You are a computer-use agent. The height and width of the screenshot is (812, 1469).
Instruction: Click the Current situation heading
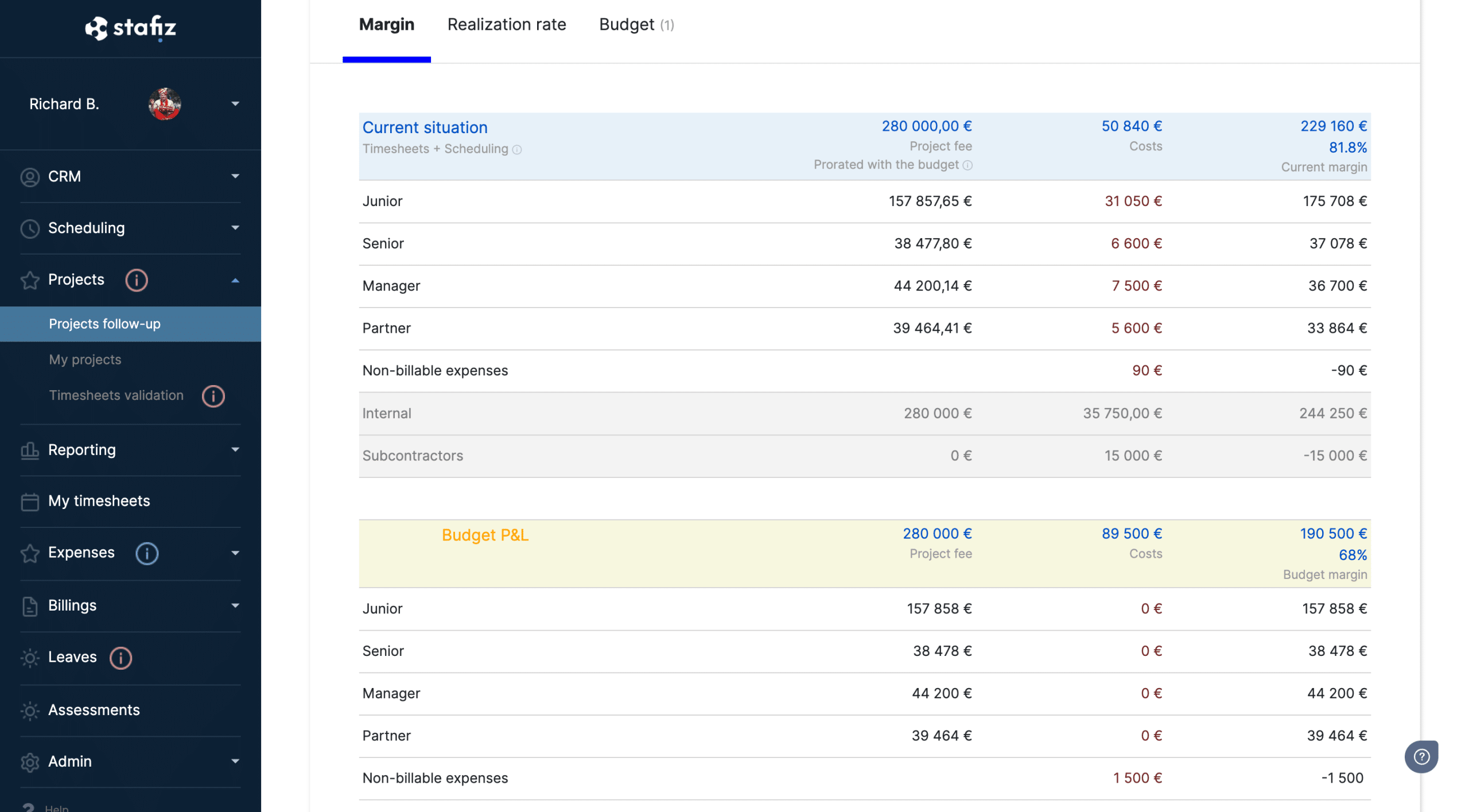(425, 127)
